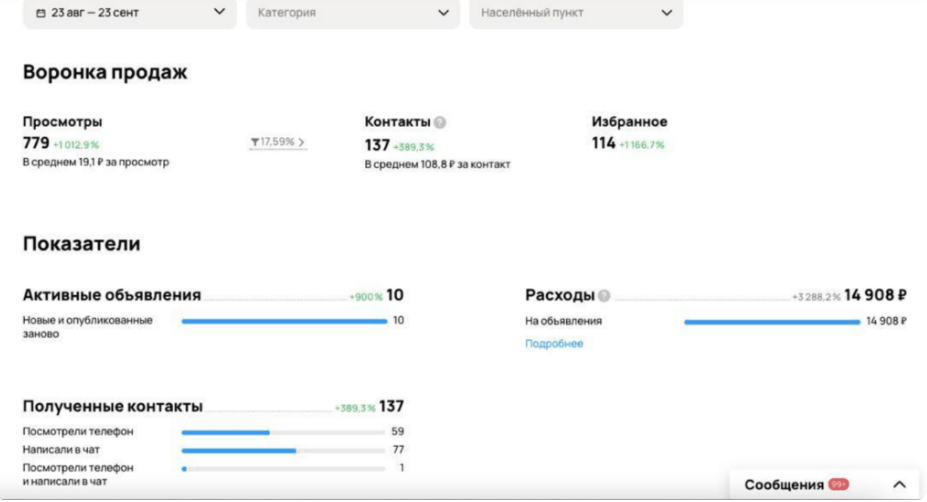The image size is (927, 502).
Task: Click the funnel icon next to 17,59%
Action: (255, 142)
